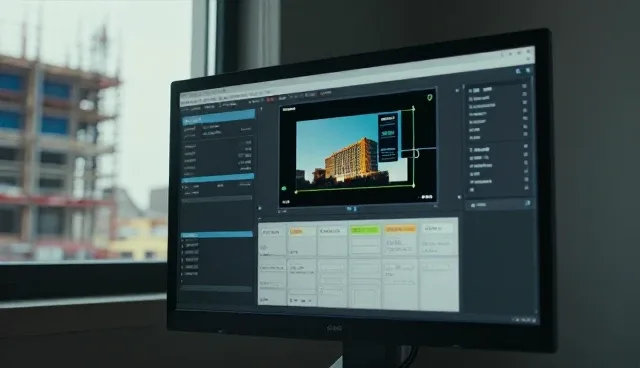The width and height of the screenshot is (640, 368).
Task: Click the green highlighted cell in the bottom grid
Action: (364, 230)
